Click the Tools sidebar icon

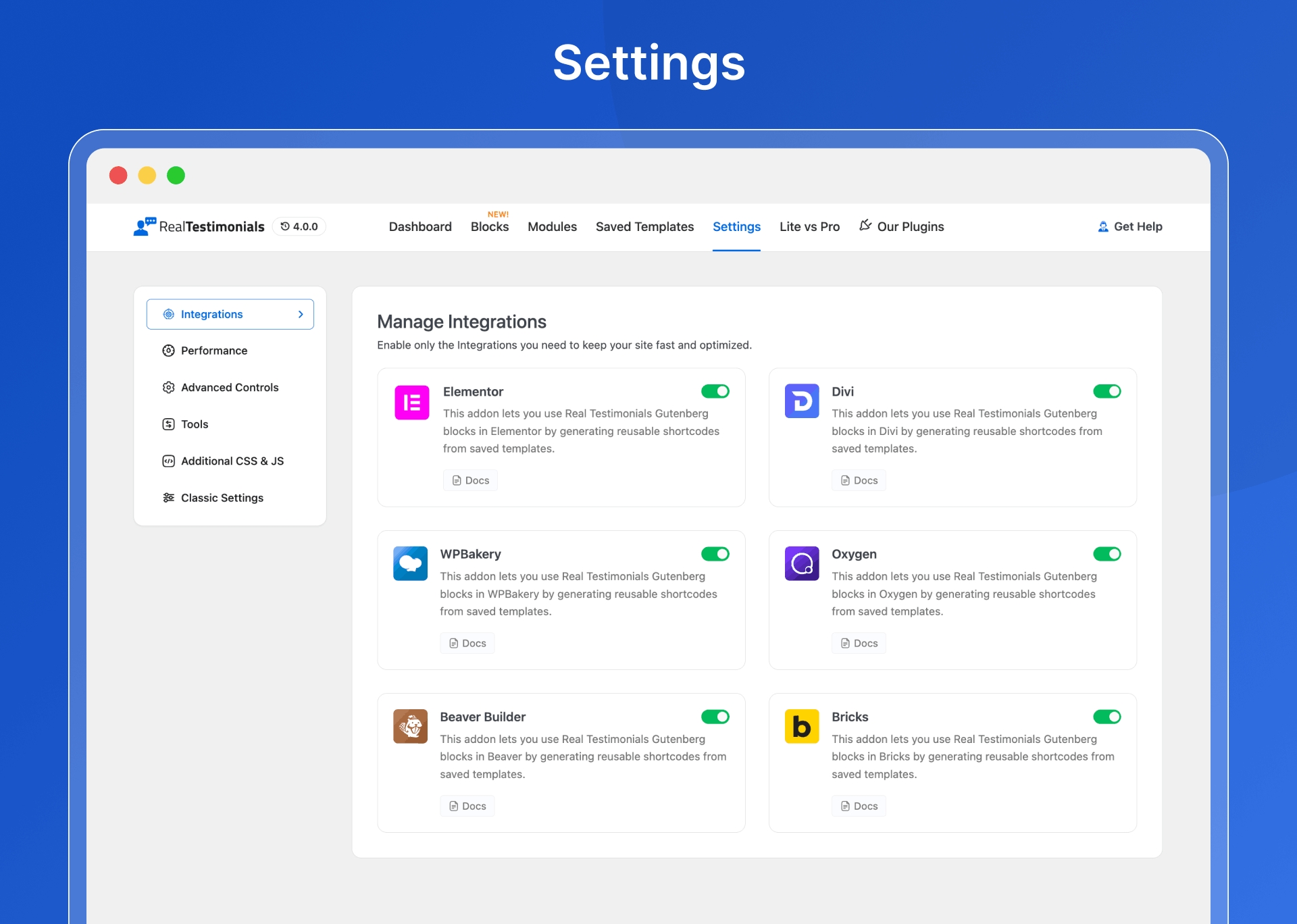(169, 424)
